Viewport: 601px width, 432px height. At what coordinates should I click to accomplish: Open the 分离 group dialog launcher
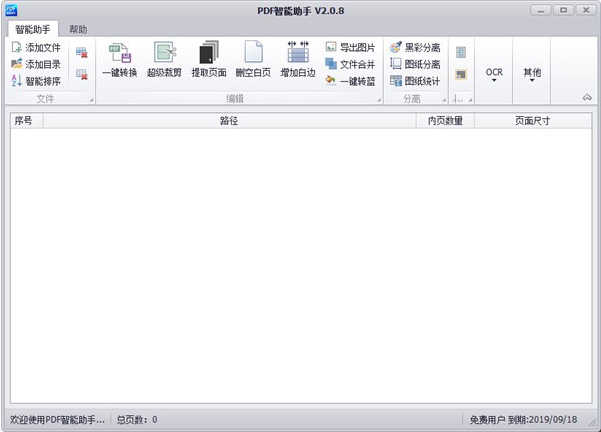point(444,100)
